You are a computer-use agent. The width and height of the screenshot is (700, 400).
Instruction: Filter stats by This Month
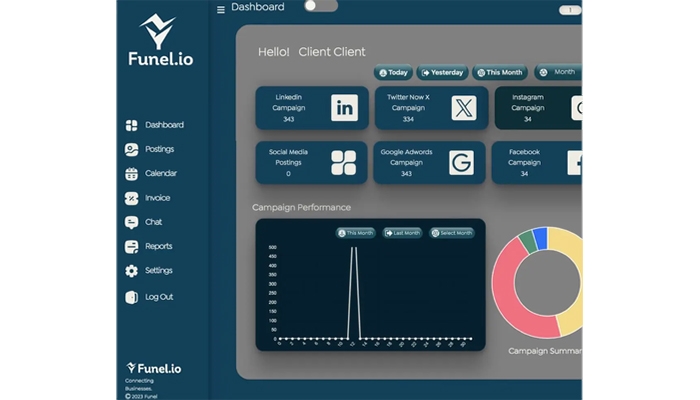pos(500,72)
